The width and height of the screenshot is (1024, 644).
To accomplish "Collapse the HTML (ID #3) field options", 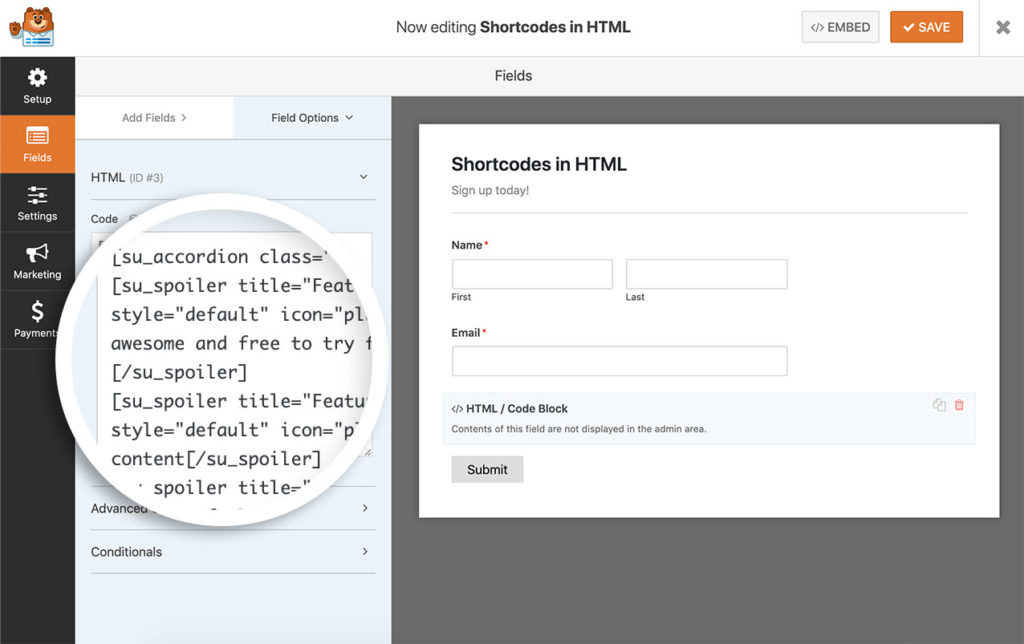I will click(x=363, y=177).
